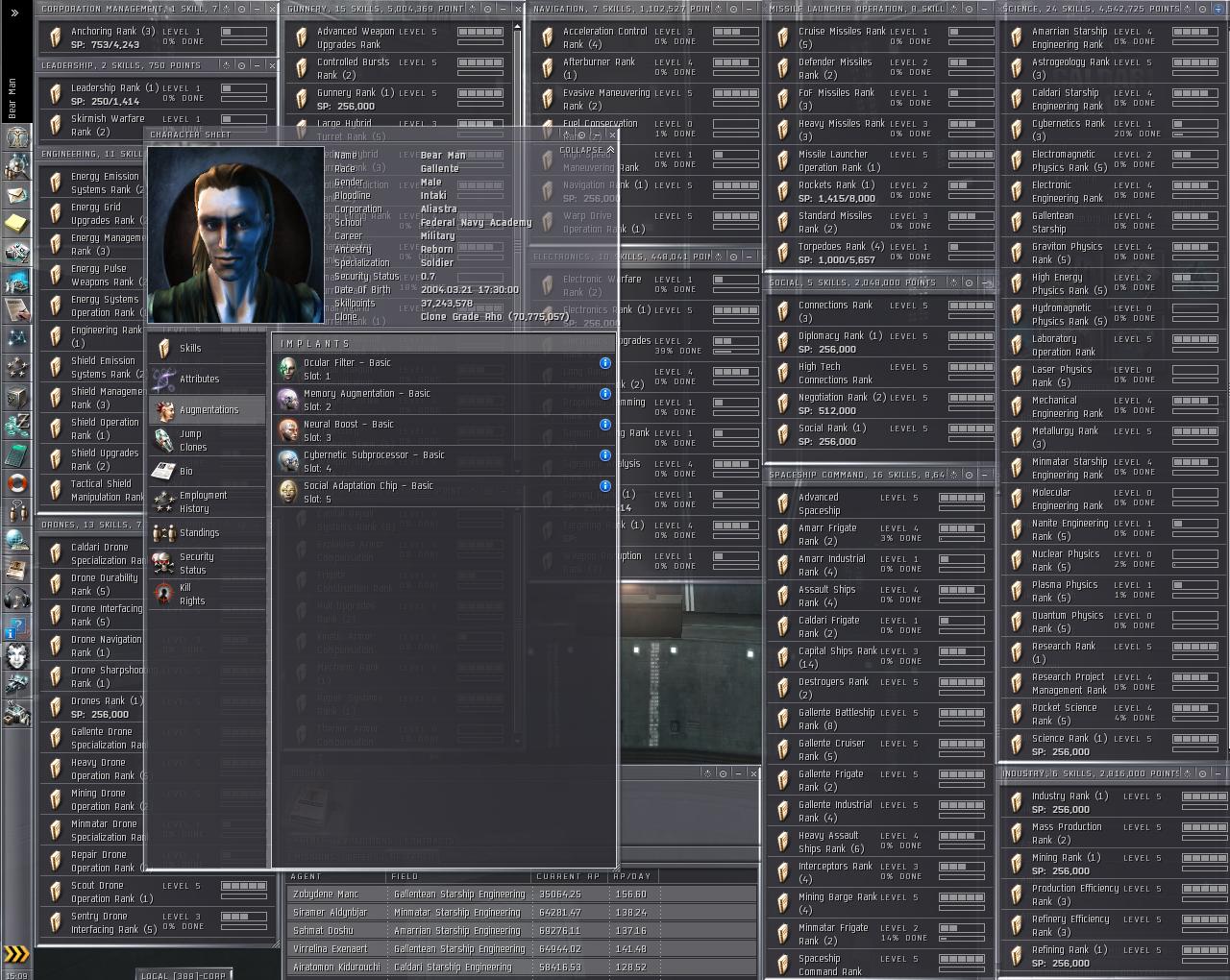Show info for Ocular Filter - Basic implant

(x=605, y=363)
